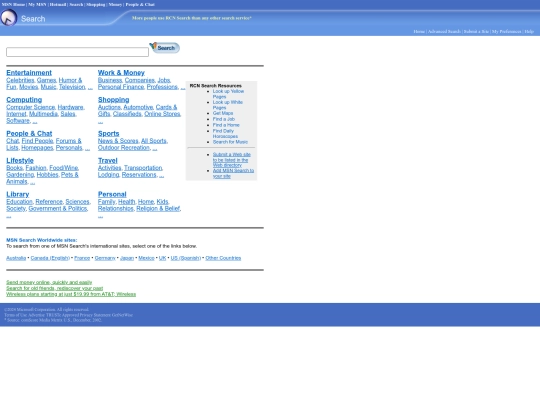Screen dimensions: 540x405
Task: Click Jobs under Work & Money
Action: tap(164, 80)
